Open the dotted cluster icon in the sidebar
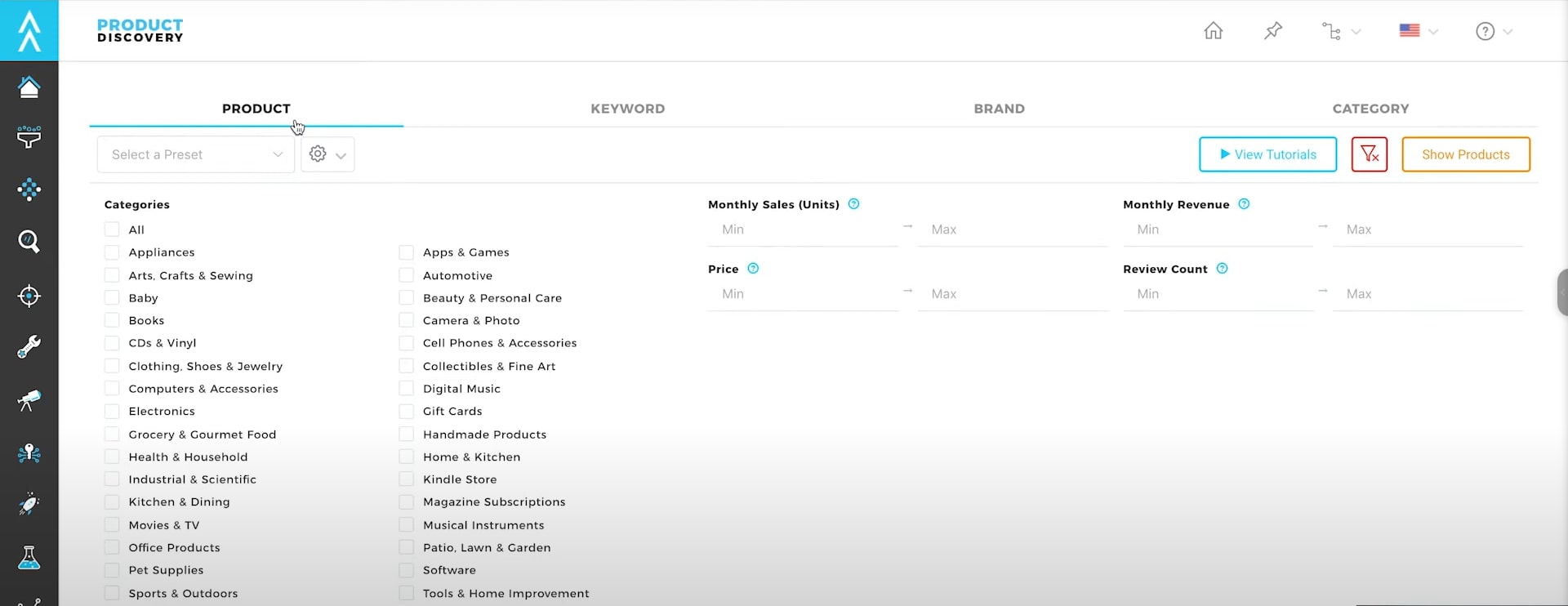The height and width of the screenshot is (606, 1568). point(29,189)
